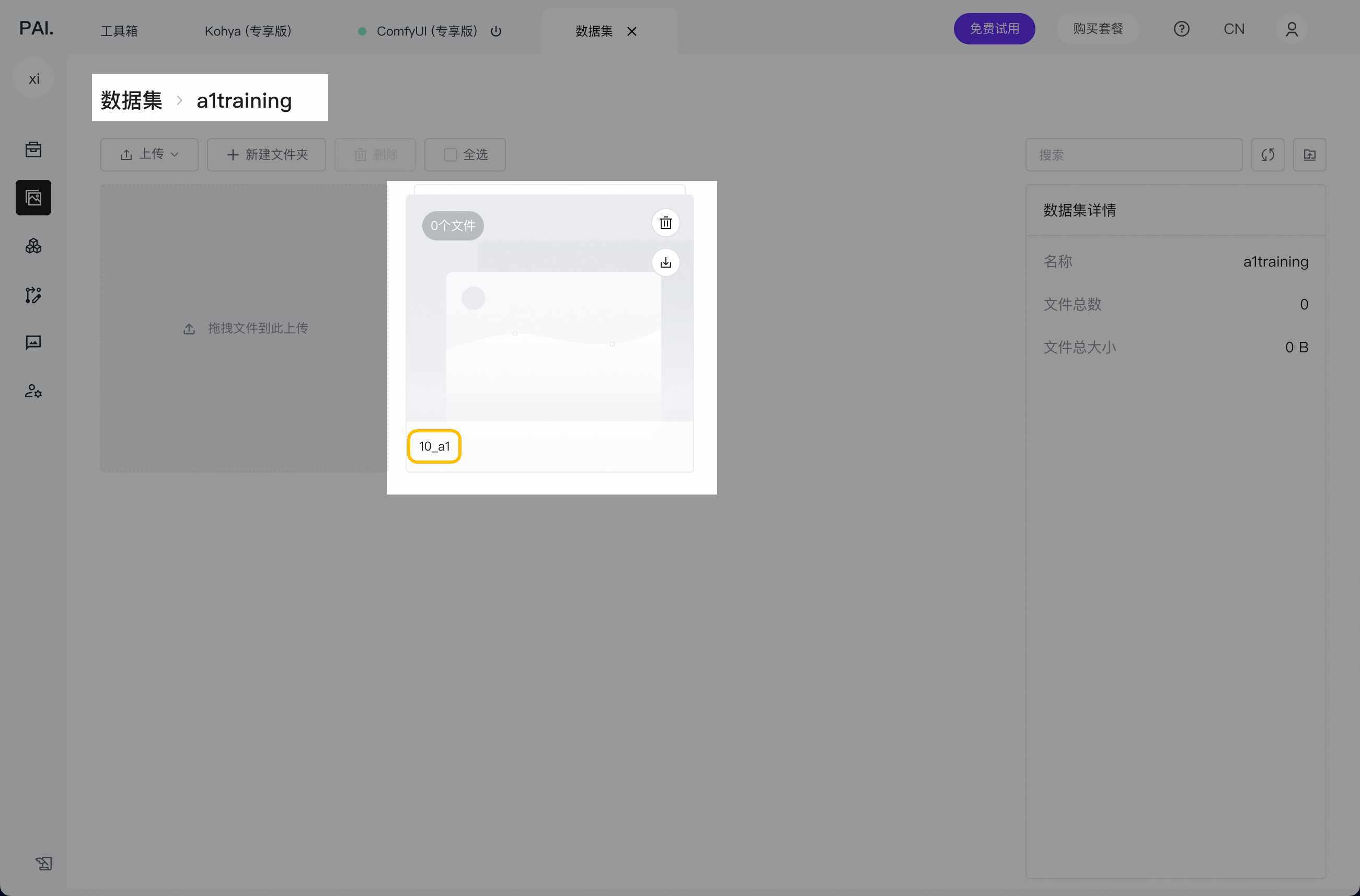Click the help question mark icon
The image size is (1360, 896).
pos(1181,29)
